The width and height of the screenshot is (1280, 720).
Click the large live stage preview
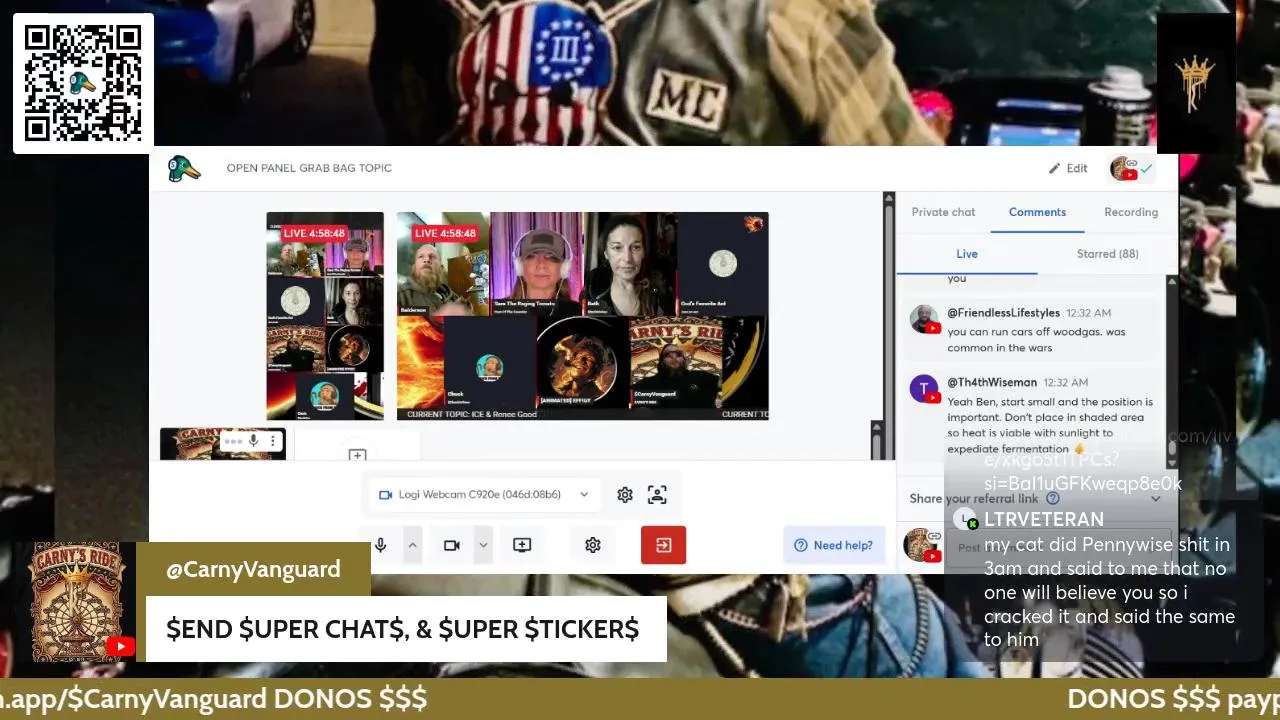[x=582, y=316]
